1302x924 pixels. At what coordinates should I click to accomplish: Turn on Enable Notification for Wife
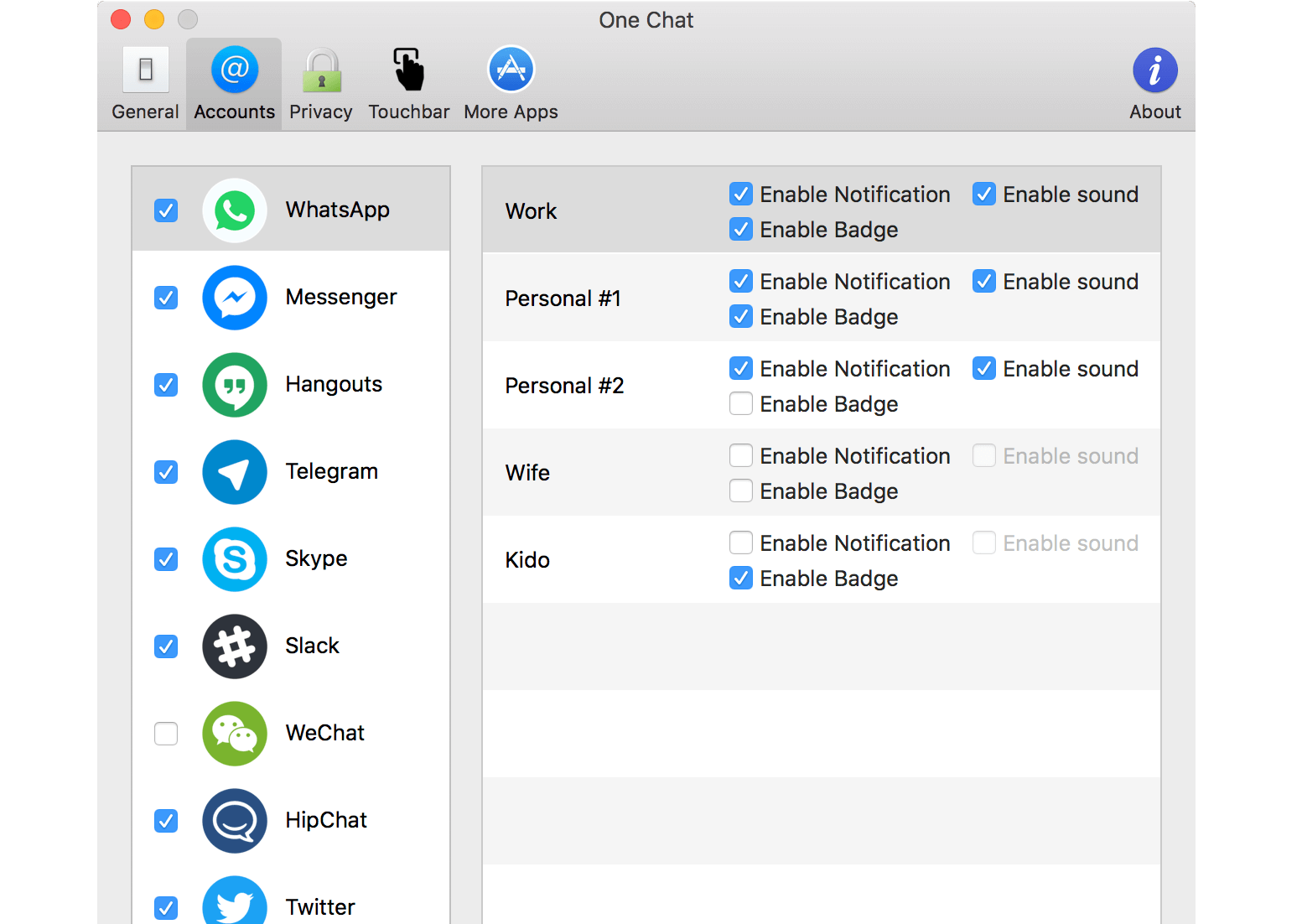point(741,455)
